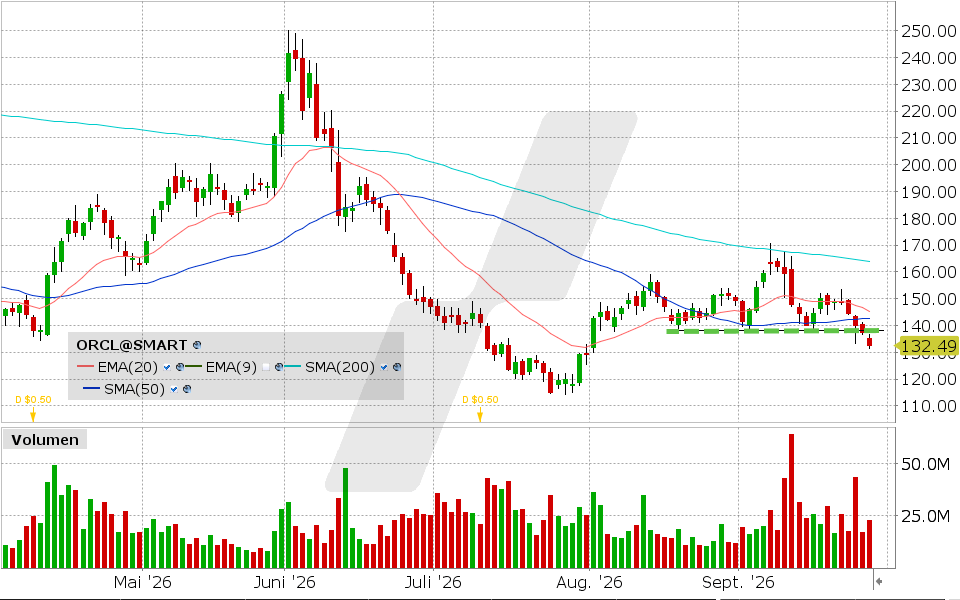
Task: Click the 25.0M volume axis value
Action: [925, 516]
